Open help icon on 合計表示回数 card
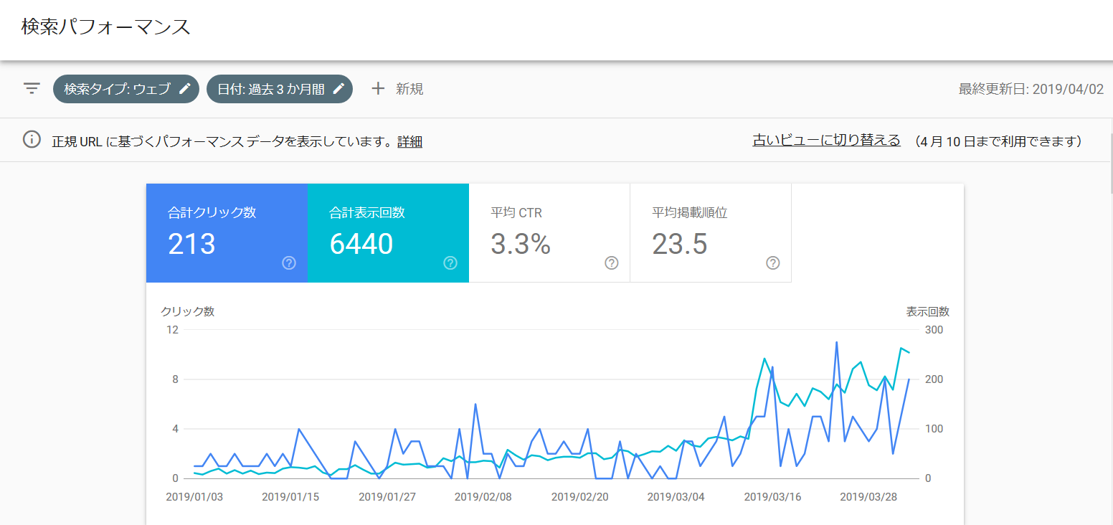1113x525 pixels. 450,263
